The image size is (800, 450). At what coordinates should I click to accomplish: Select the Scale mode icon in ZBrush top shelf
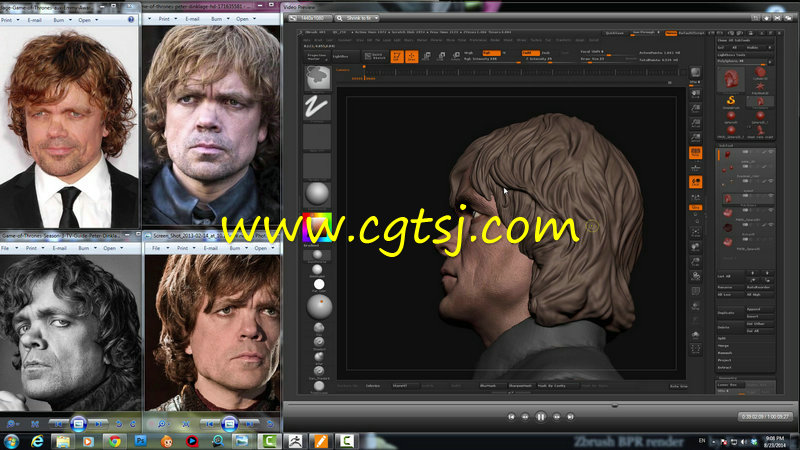[x=441, y=56]
